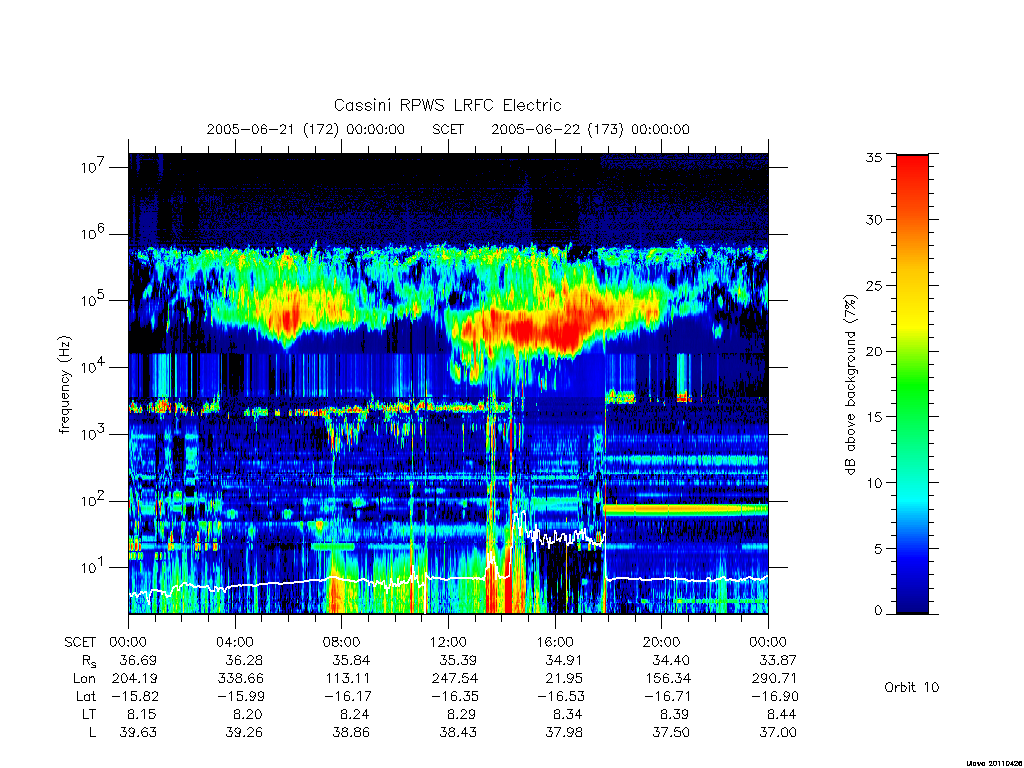The height and width of the screenshot is (768, 1024).
Task: Select the latitude value '-15.82'
Action: [x=133, y=696]
